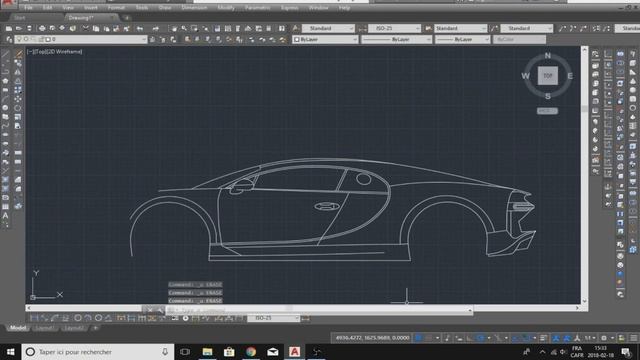The image size is (640, 360).
Task: Select the Model tab
Action: 18,328
